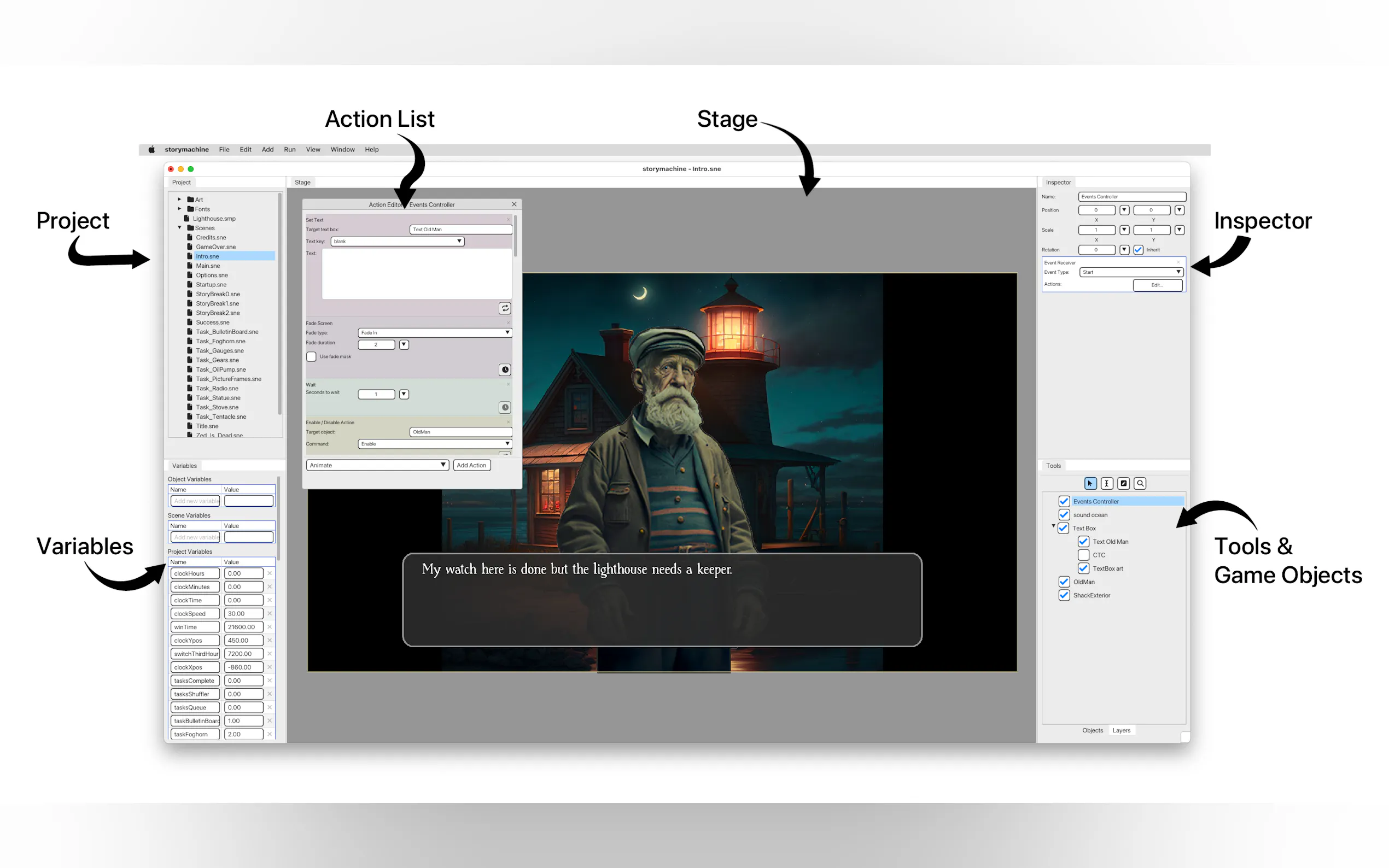Click the clock icon in Fade Screen action
Image resolution: width=1389 pixels, height=868 pixels.
click(x=505, y=370)
